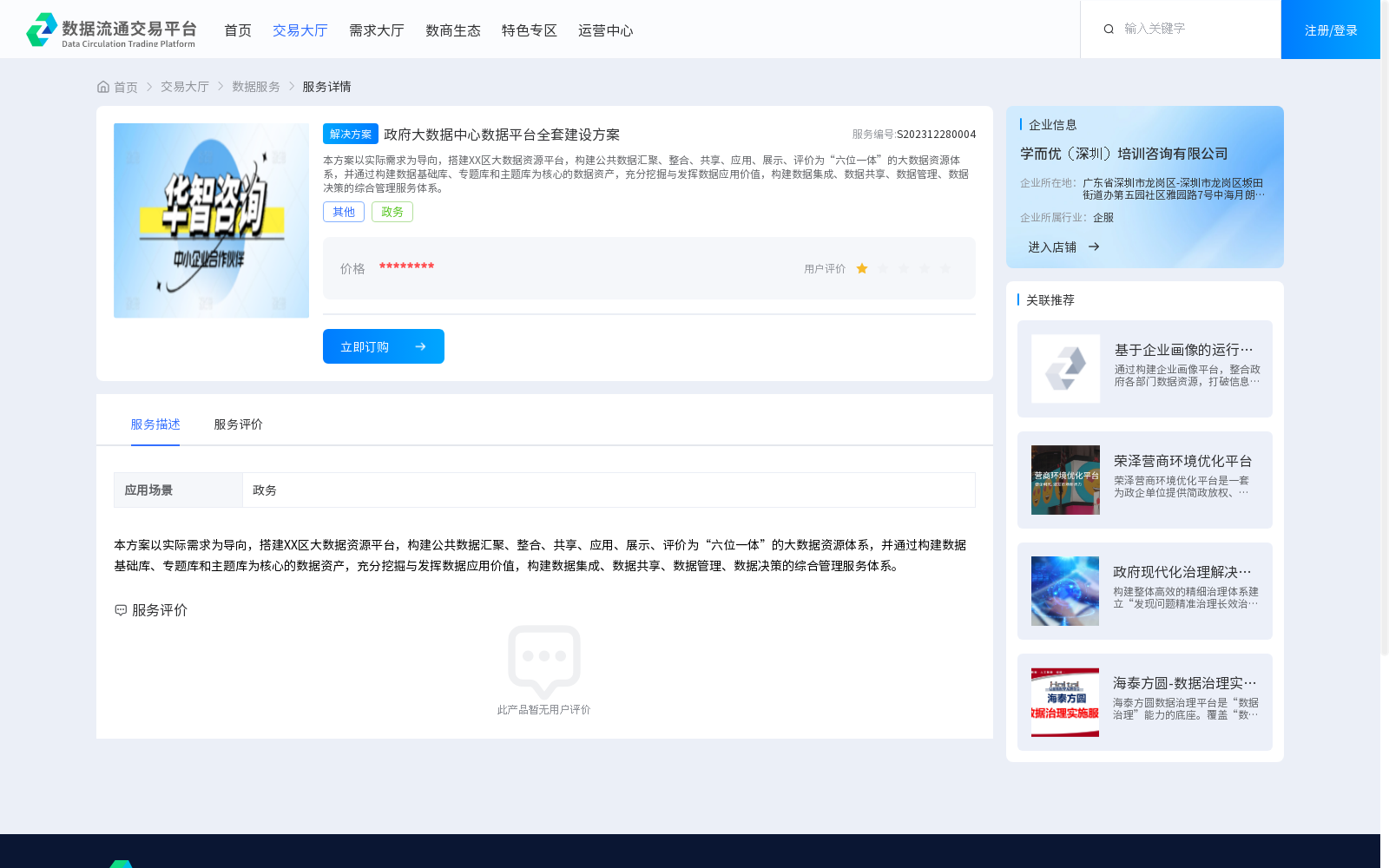This screenshot has height=868, width=1389.
Task: Open the 海泰方圆-数据治理实 recommendation
Action: point(1145,702)
